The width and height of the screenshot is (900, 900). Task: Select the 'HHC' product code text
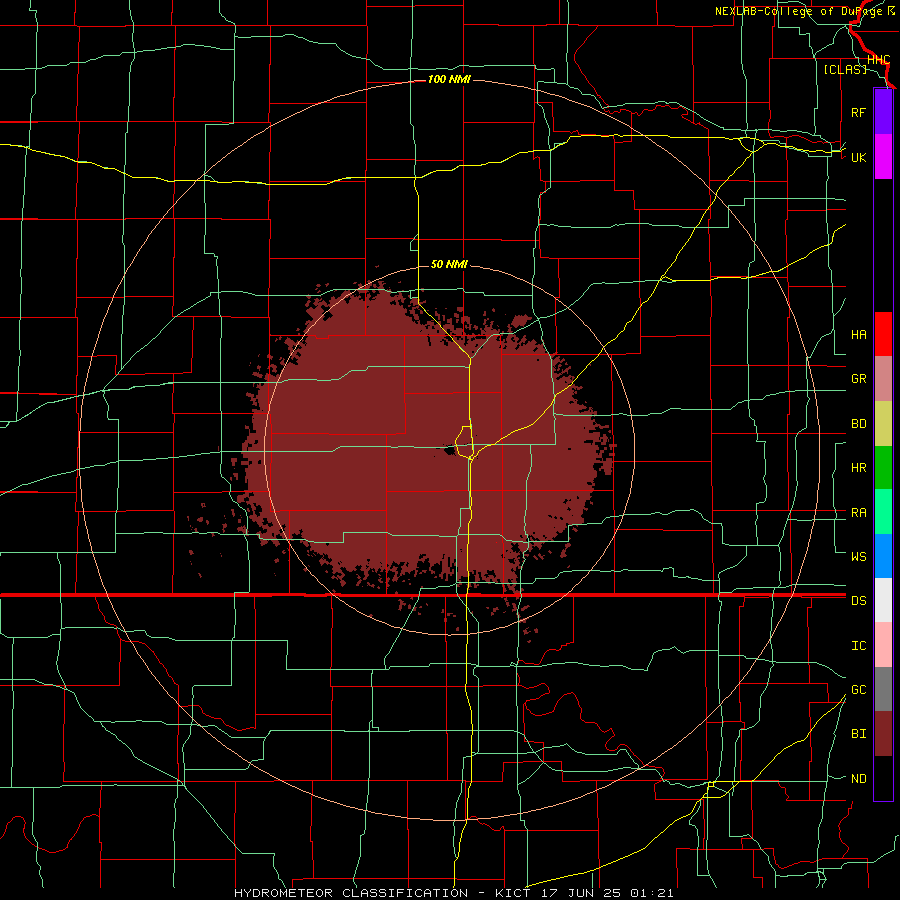878,60
